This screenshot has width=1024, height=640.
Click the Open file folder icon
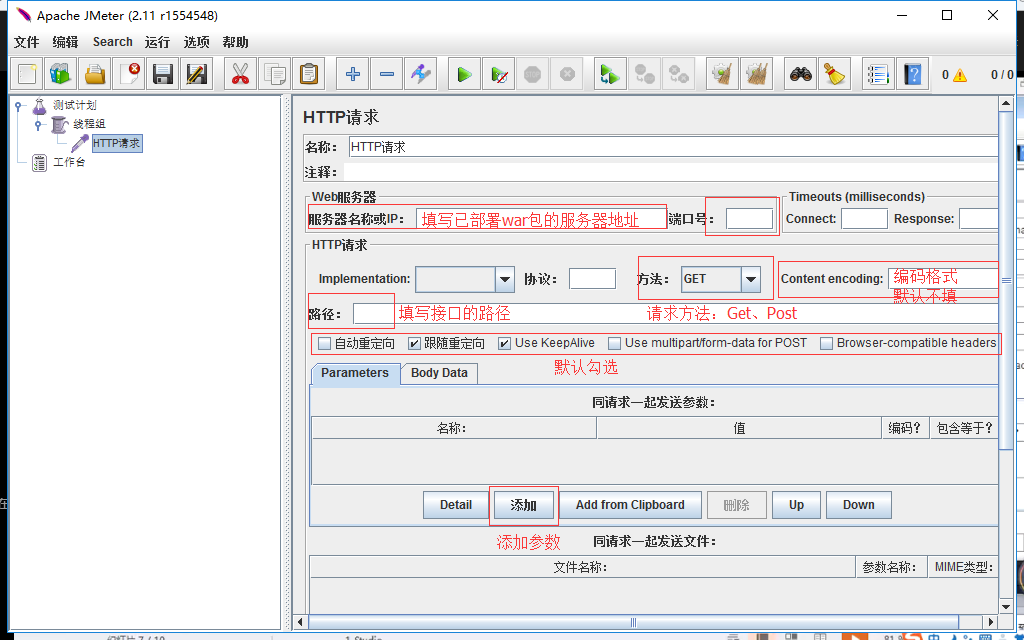[95, 74]
